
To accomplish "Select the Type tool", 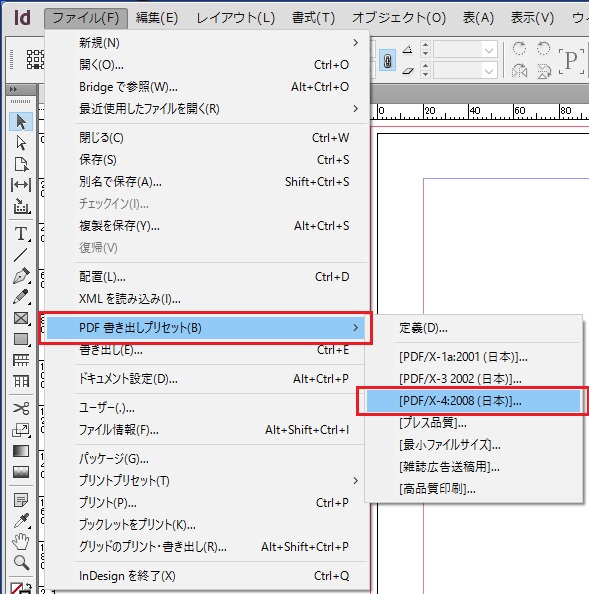I will 21,233.
